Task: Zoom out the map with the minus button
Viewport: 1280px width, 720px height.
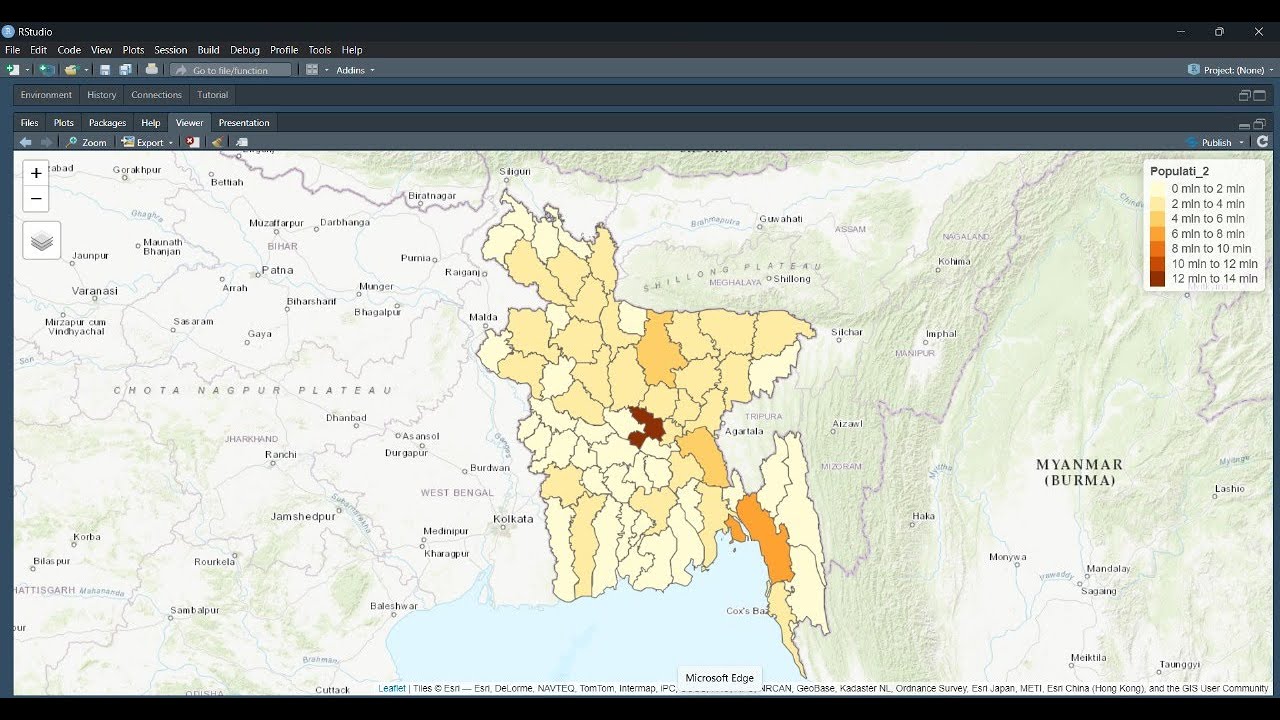Action: 36,199
